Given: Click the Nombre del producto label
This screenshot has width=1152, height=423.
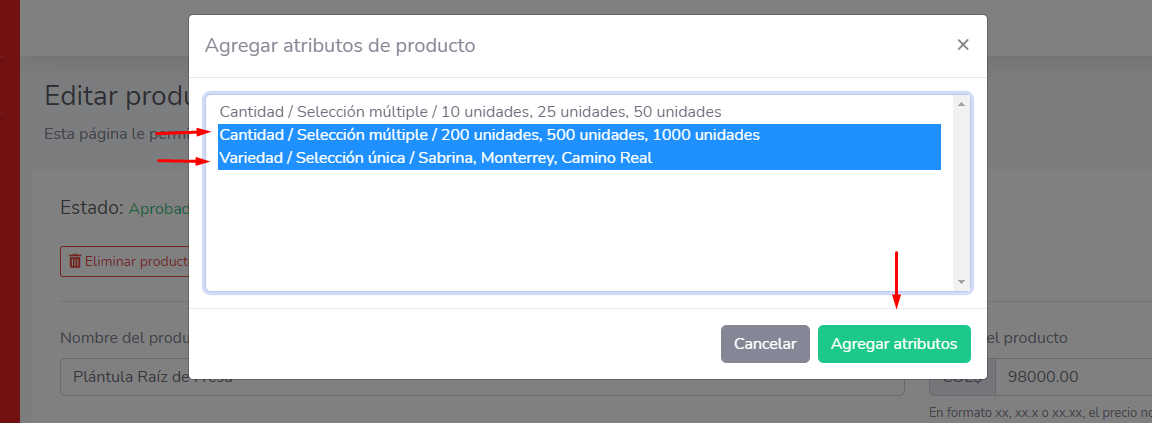Looking at the screenshot, I should click(x=124, y=338).
